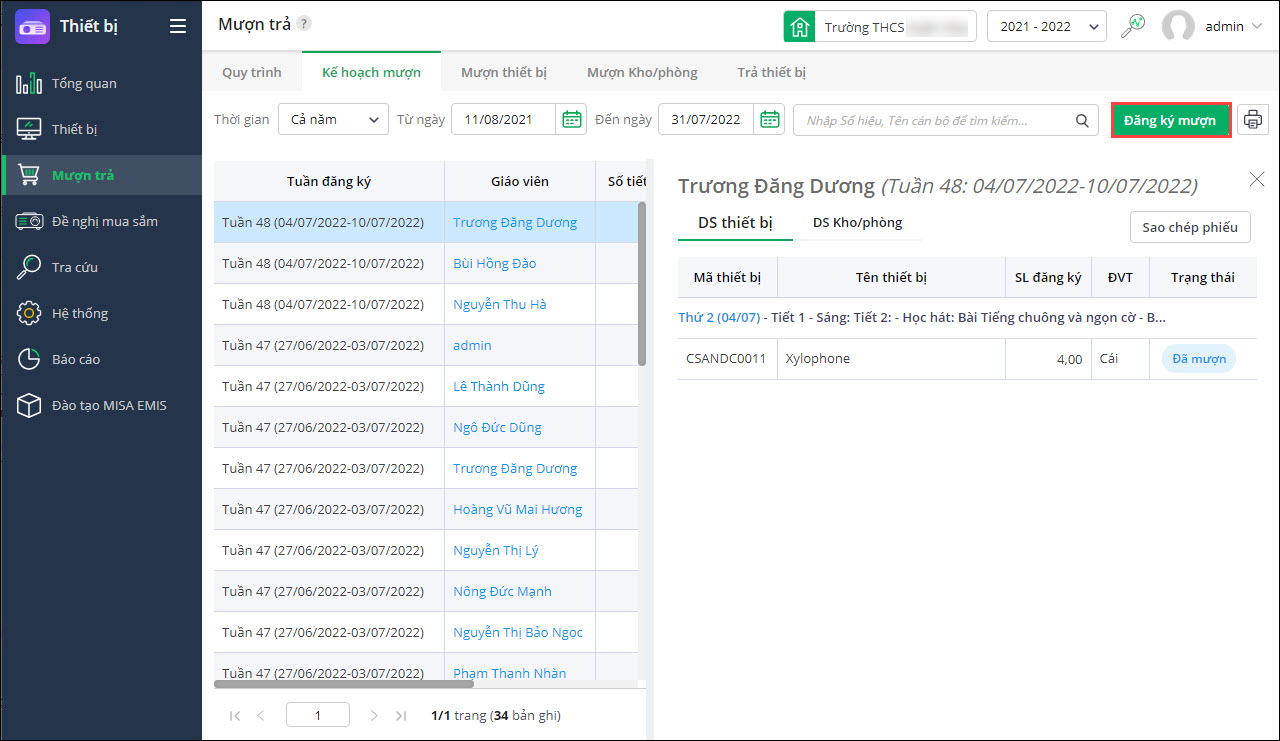Click the Đến ngày date field 31/07/2022

[x=706, y=120]
